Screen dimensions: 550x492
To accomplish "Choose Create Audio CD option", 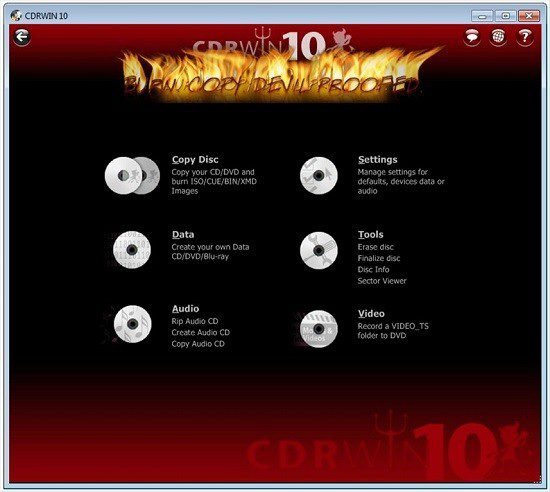I will click(x=201, y=332).
